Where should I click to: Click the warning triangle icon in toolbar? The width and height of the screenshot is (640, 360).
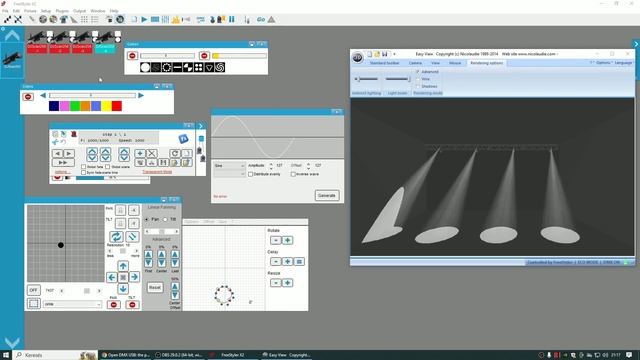point(271,19)
